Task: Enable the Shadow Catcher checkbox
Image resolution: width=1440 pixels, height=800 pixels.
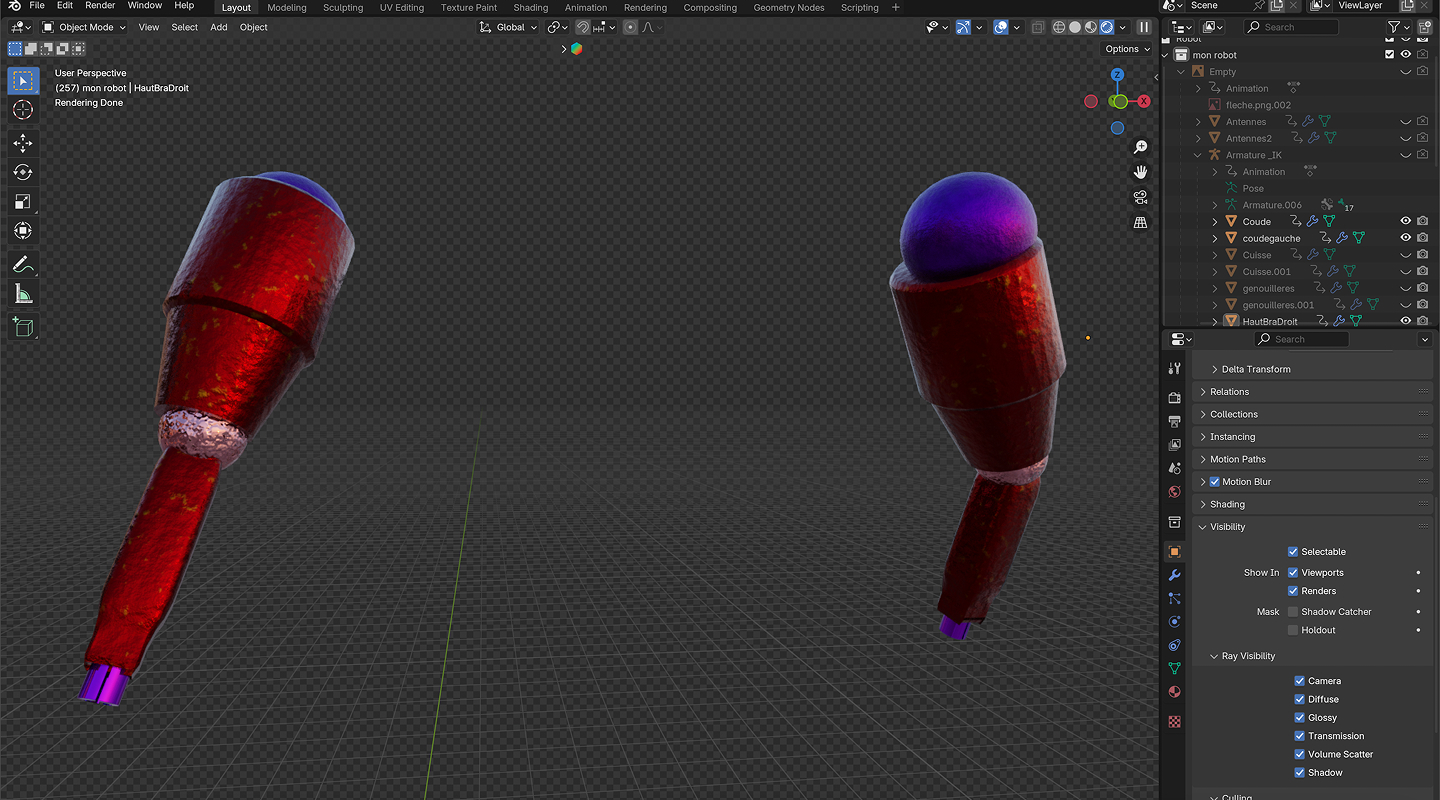Action: coord(1293,612)
